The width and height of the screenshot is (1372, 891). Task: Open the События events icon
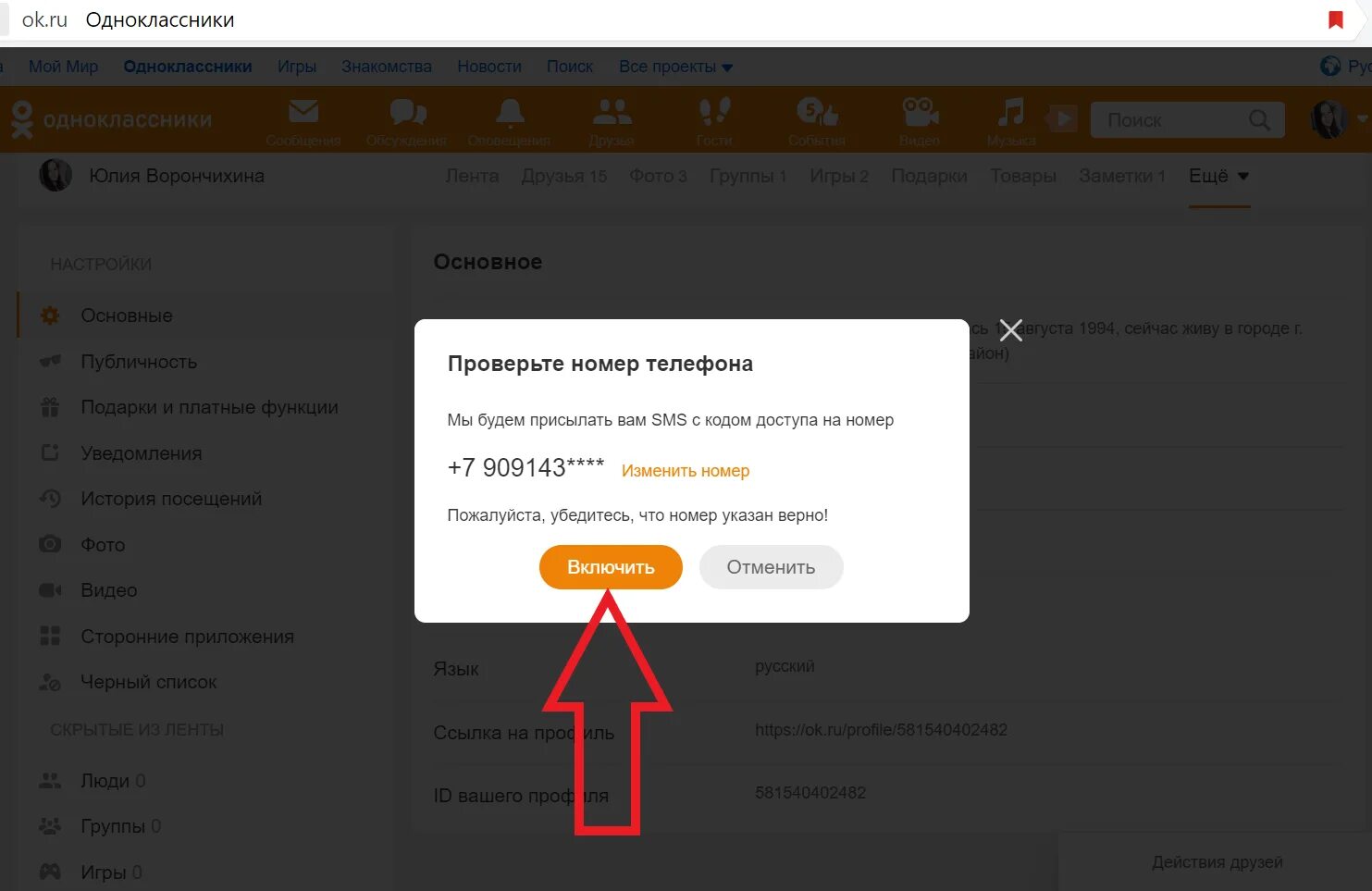tap(817, 113)
